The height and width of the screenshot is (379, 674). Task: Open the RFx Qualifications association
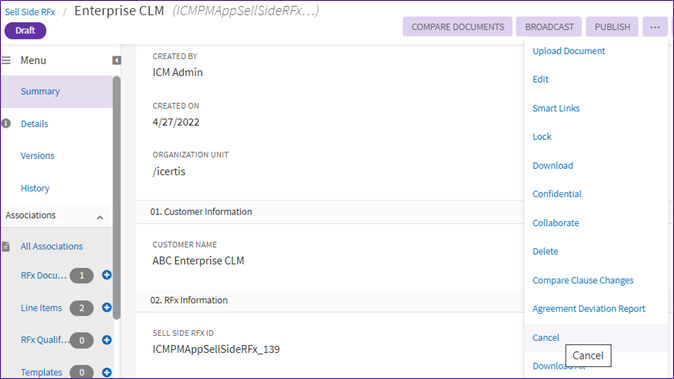point(45,340)
